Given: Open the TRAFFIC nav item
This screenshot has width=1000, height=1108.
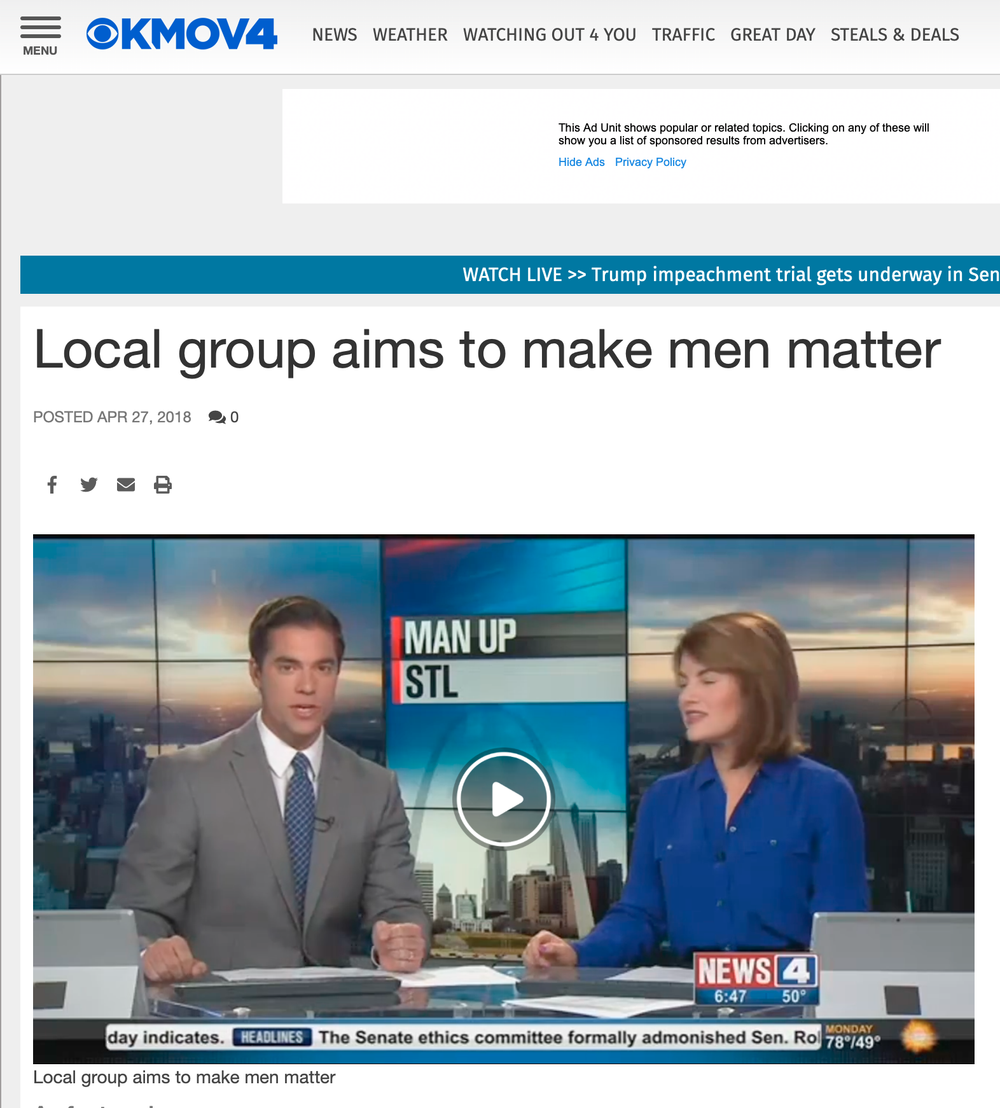Looking at the screenshot, I should coord(683,35).
